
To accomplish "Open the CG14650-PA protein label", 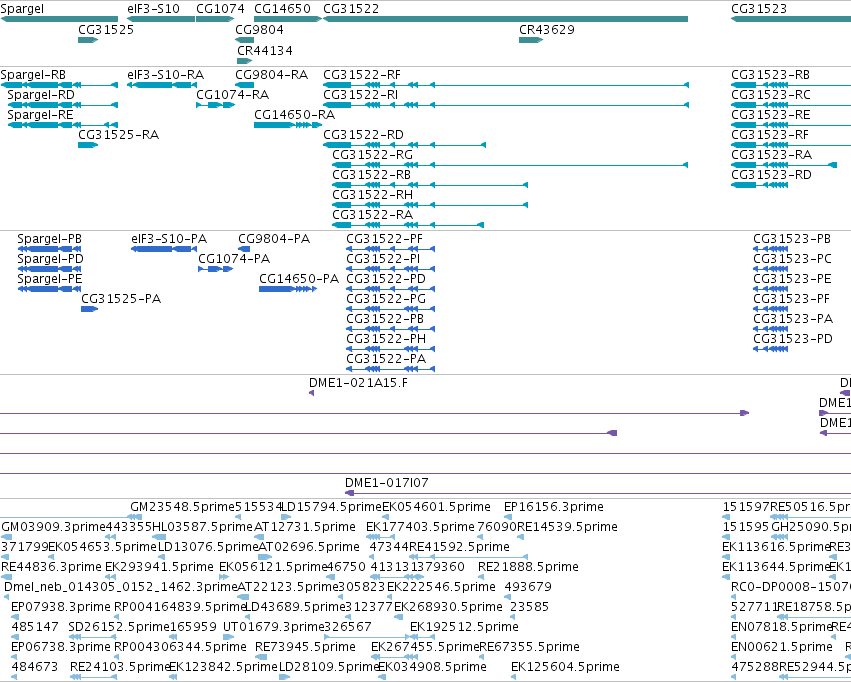I will (x=299, y=279).
